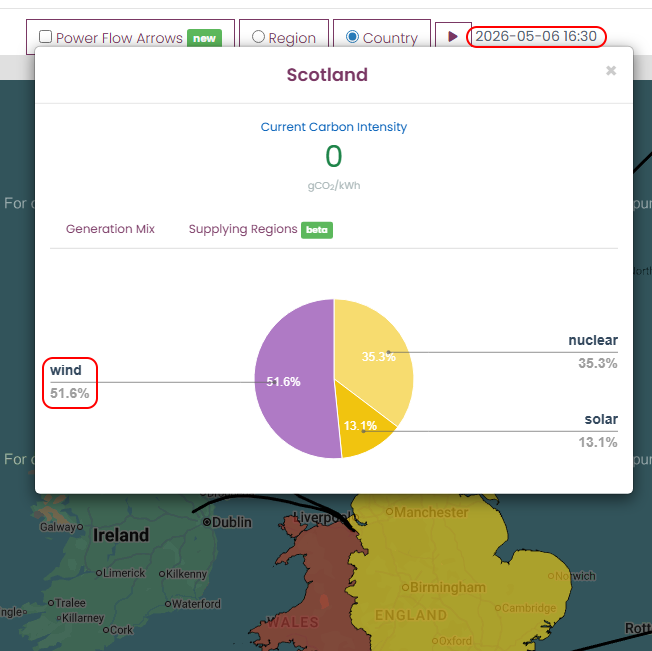Screen dimensions: 652x651
Task: Click the solar label on the chart
Action: tap(601, 419)
